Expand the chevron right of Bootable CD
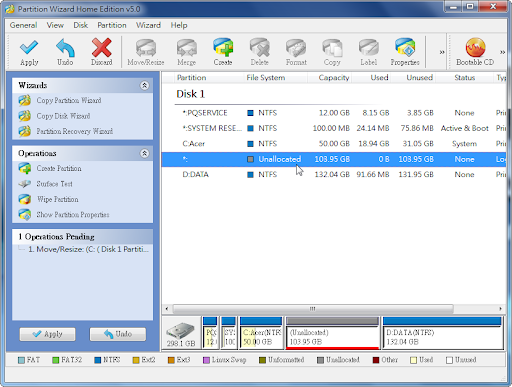512x387 pixels. coord(502,52)
